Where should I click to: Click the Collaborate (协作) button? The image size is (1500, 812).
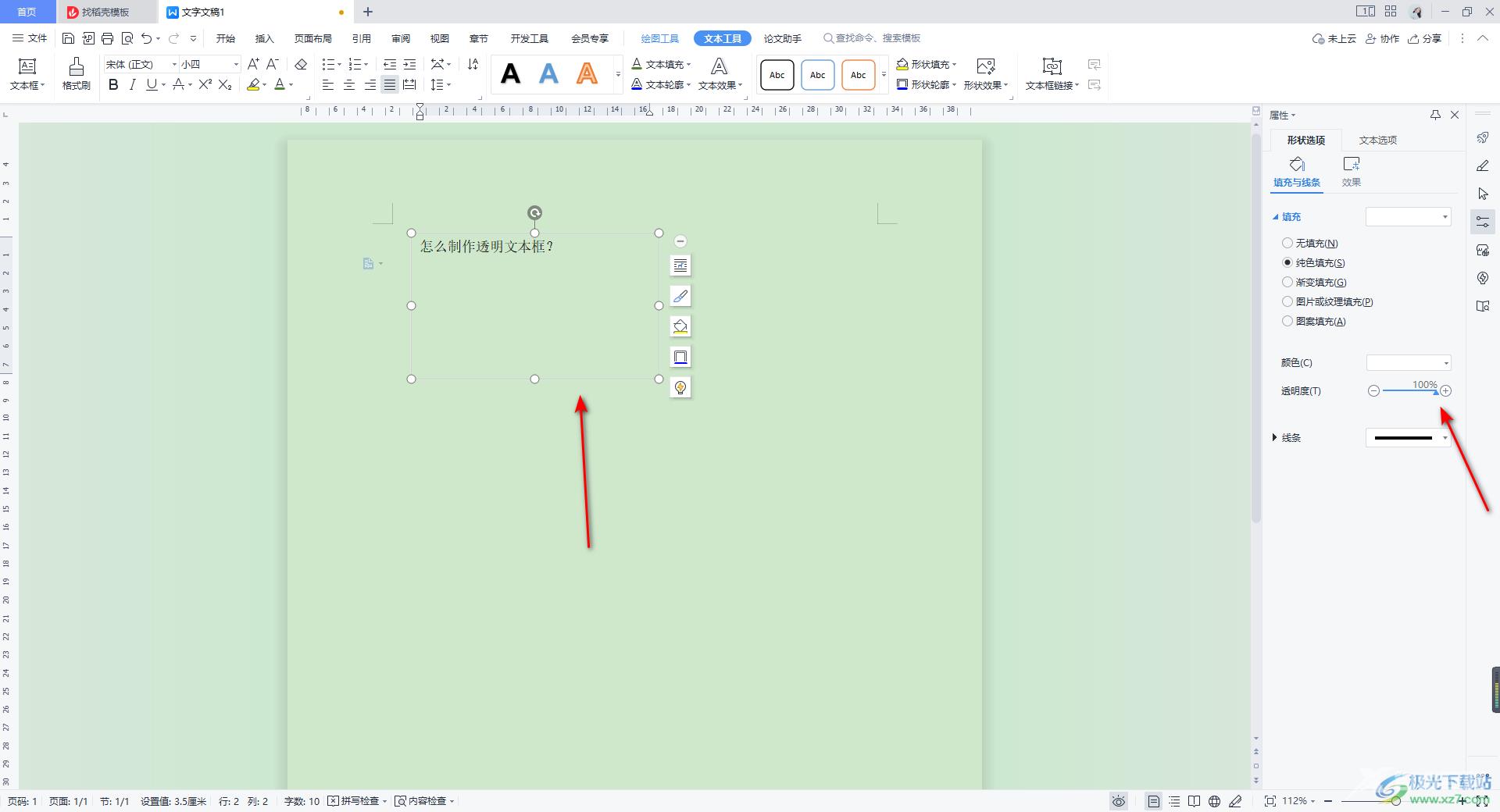pyautogui.click(x=1382, y=38)
